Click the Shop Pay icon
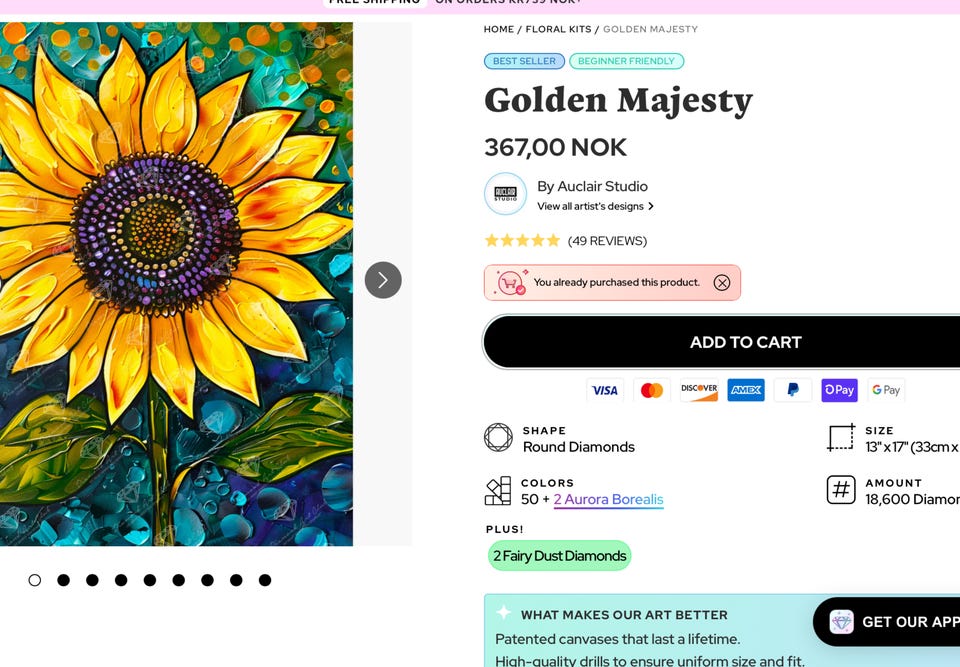Screen dimensions: 960x667 (840, 390)
